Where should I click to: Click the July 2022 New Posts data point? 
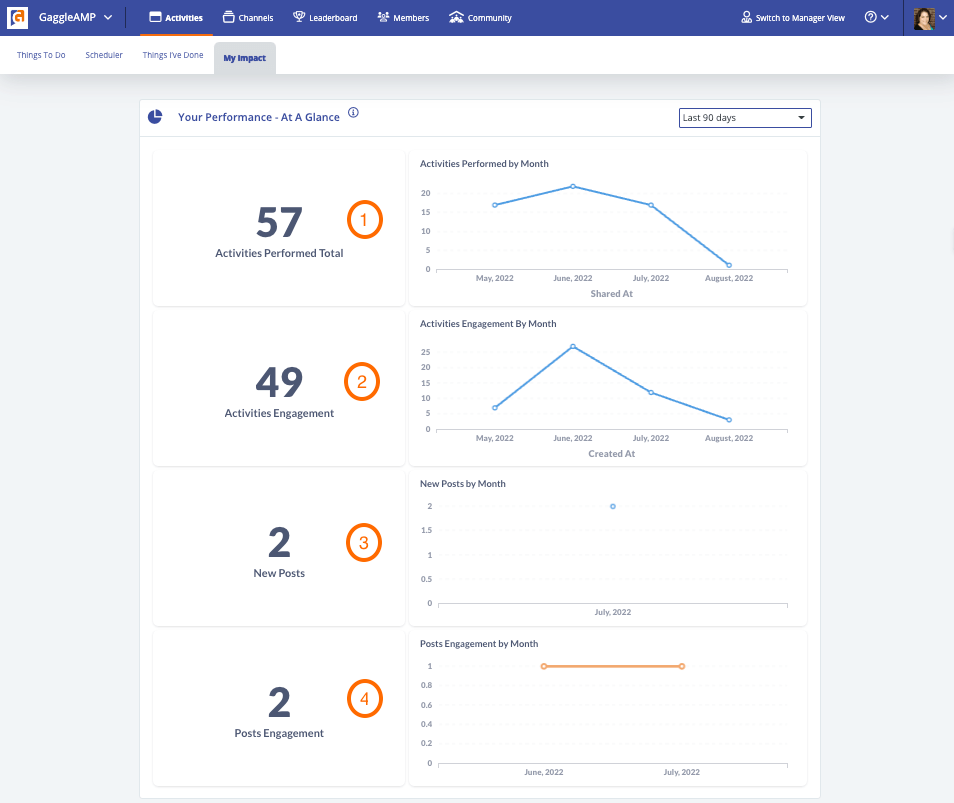pyautogui.click(x=613, y=506)
